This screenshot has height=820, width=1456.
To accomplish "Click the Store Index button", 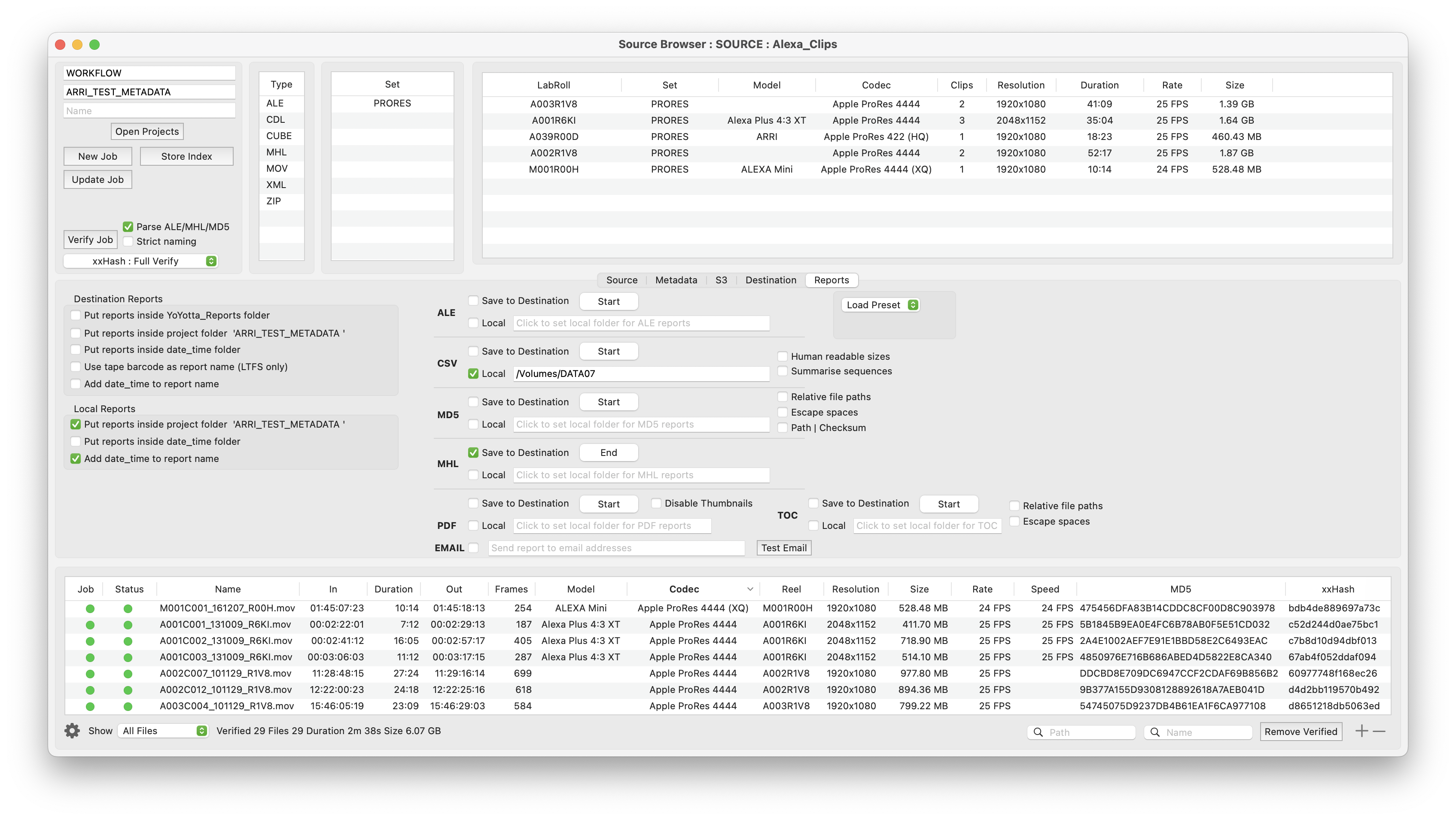I will point(186,157).
